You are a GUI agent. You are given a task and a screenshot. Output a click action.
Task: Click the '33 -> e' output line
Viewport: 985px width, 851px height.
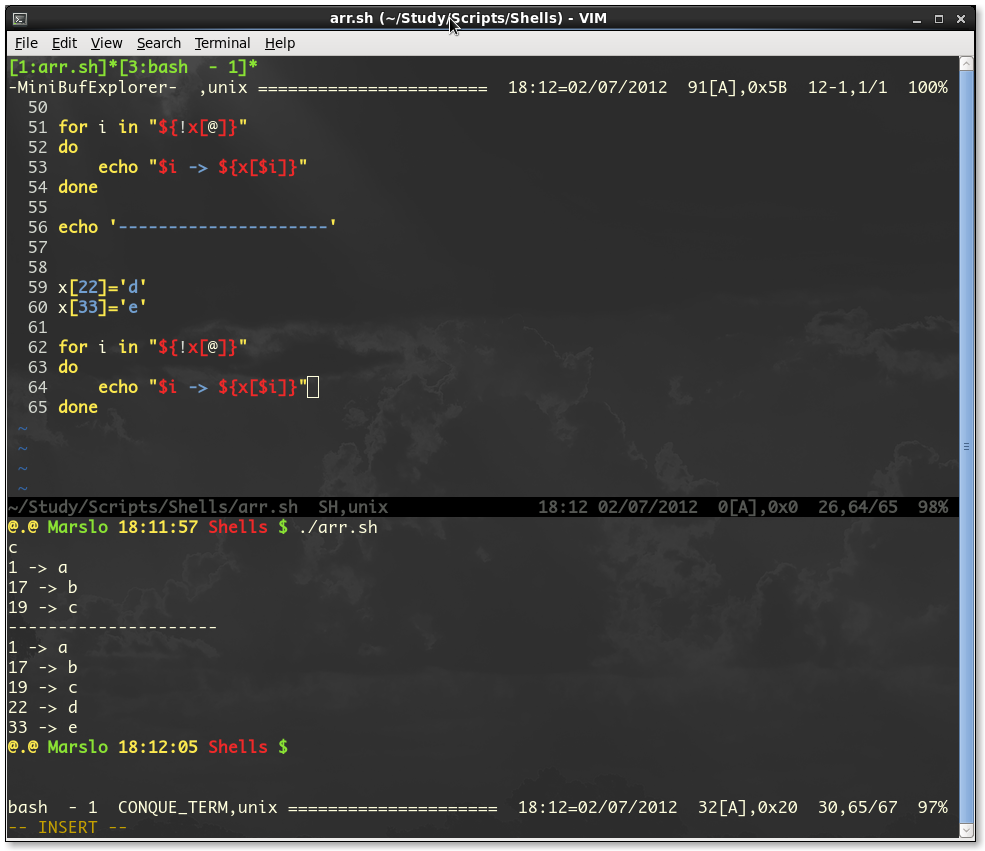[x=43, y=728]
